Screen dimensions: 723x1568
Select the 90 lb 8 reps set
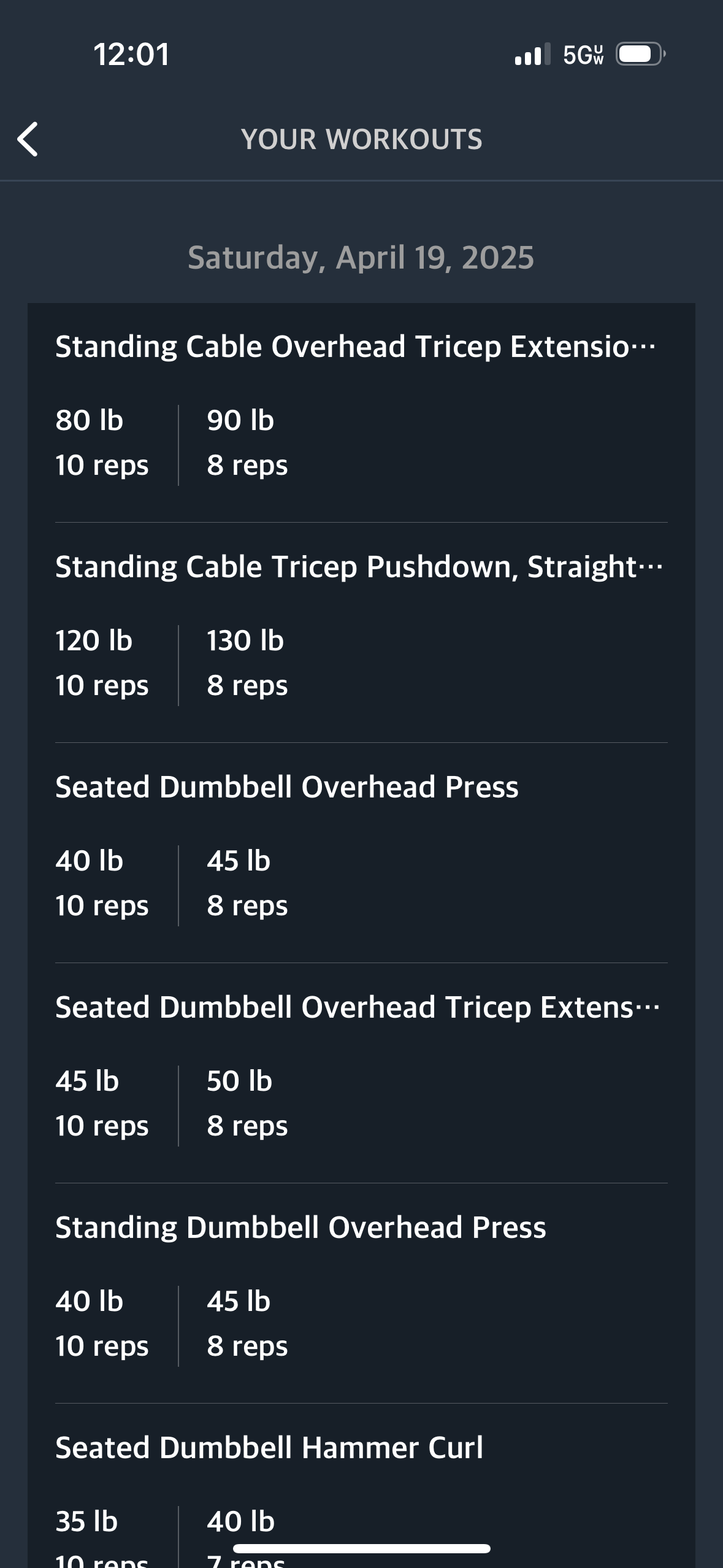pyautogui.click(x=247, y=443)
